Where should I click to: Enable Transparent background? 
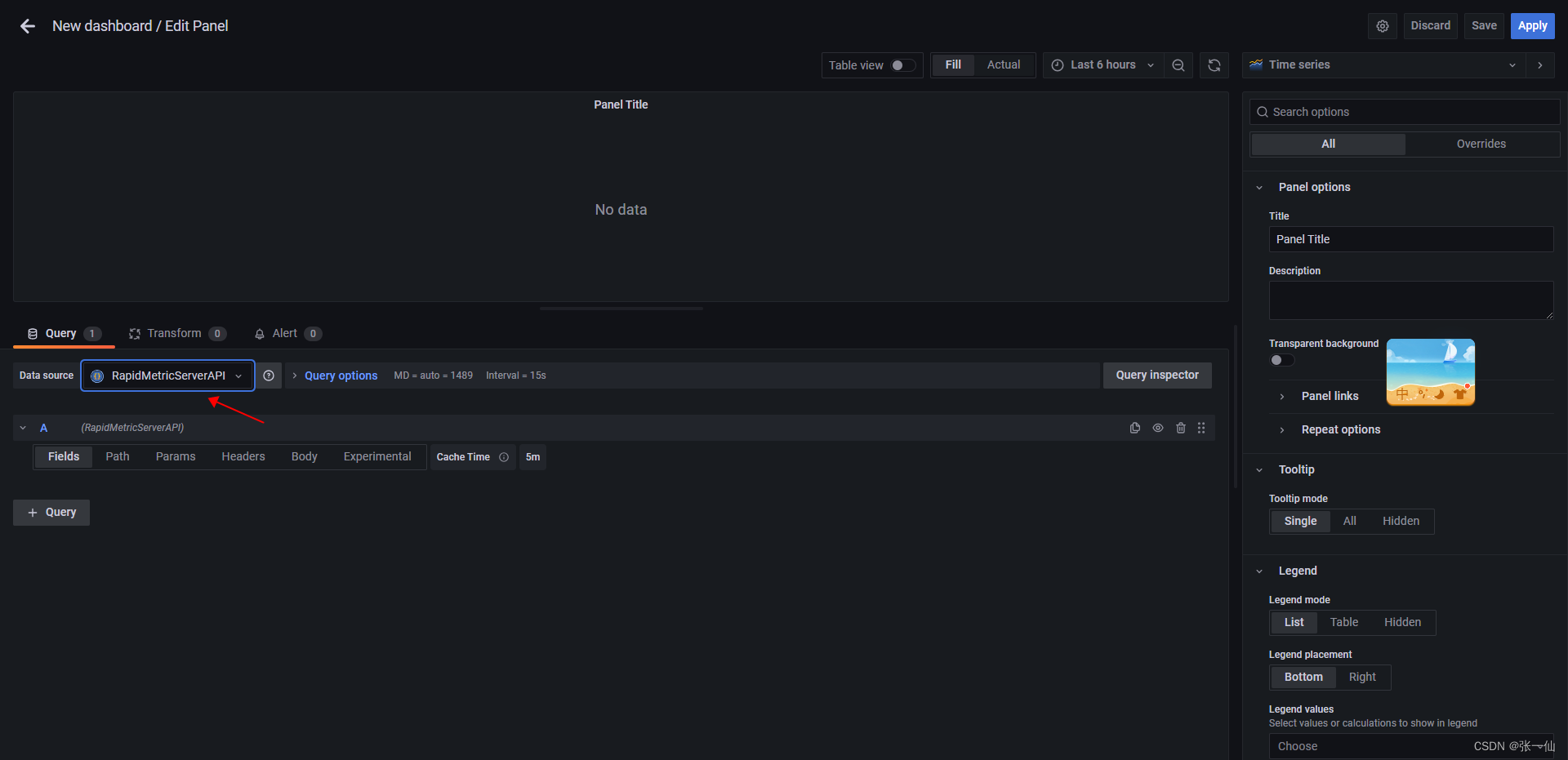click(x=1281, y=359)
